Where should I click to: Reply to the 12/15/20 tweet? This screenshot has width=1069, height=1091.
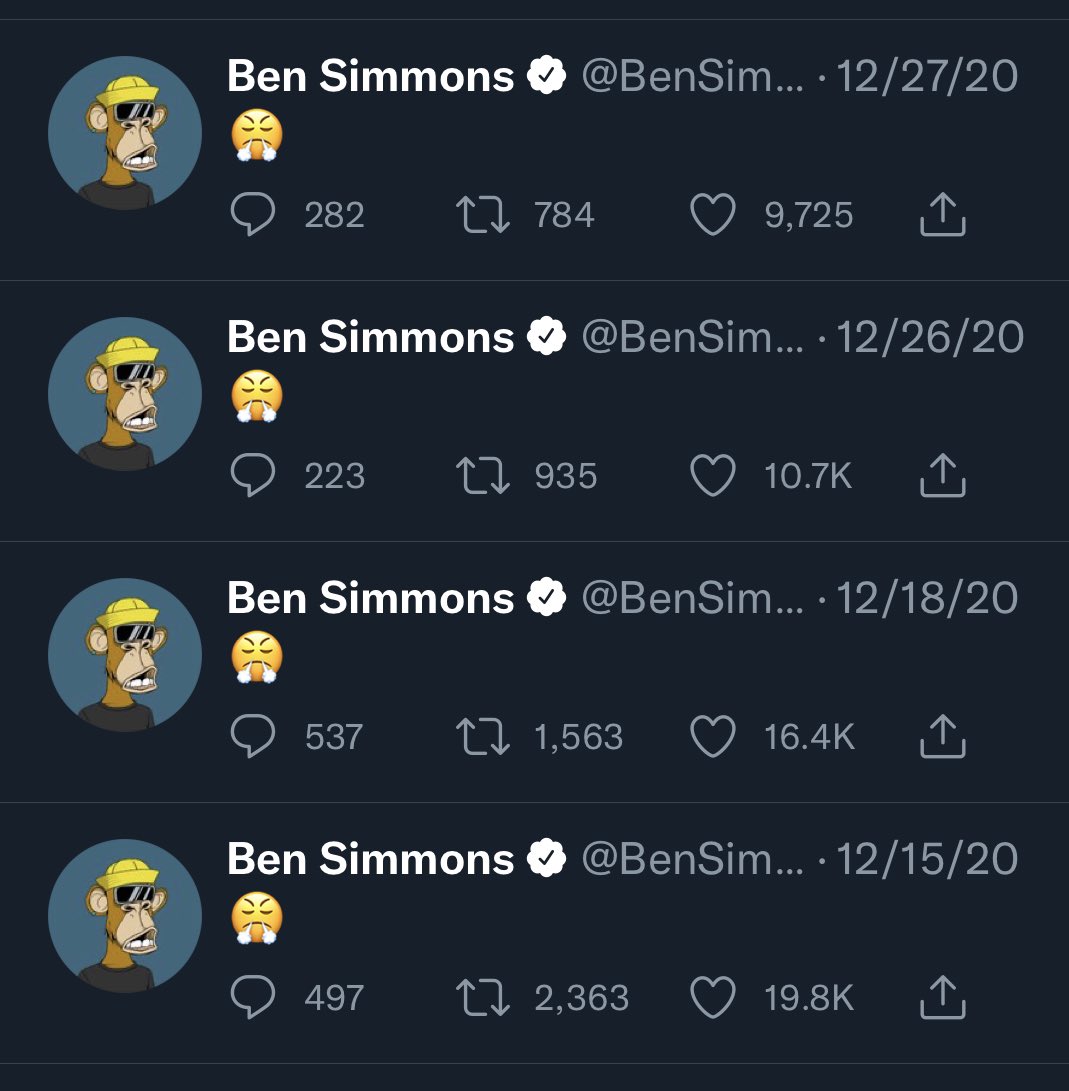[254, 998]
